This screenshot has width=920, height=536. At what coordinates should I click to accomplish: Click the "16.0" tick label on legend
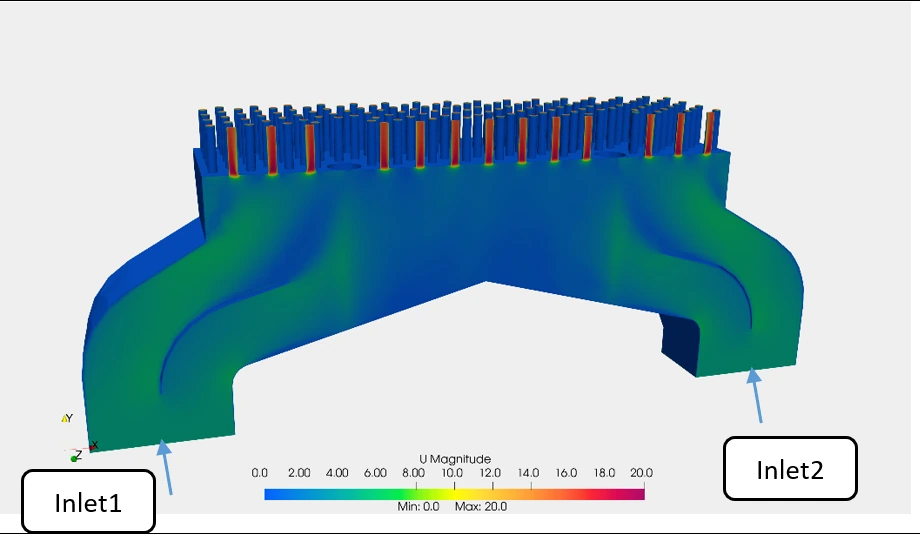[x=566, y=473]
